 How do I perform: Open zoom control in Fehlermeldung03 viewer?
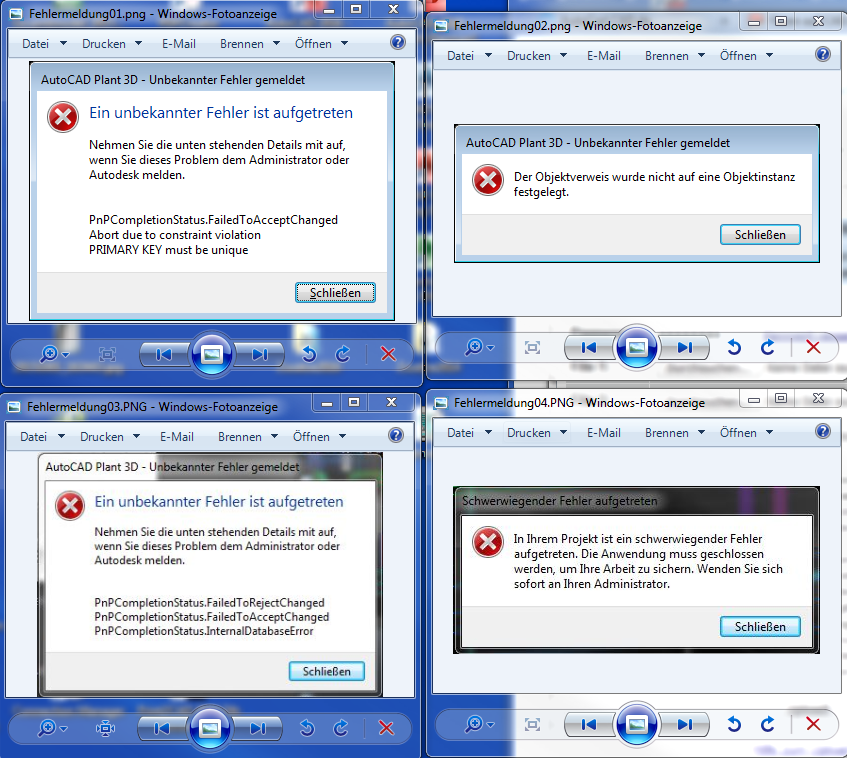52,728
